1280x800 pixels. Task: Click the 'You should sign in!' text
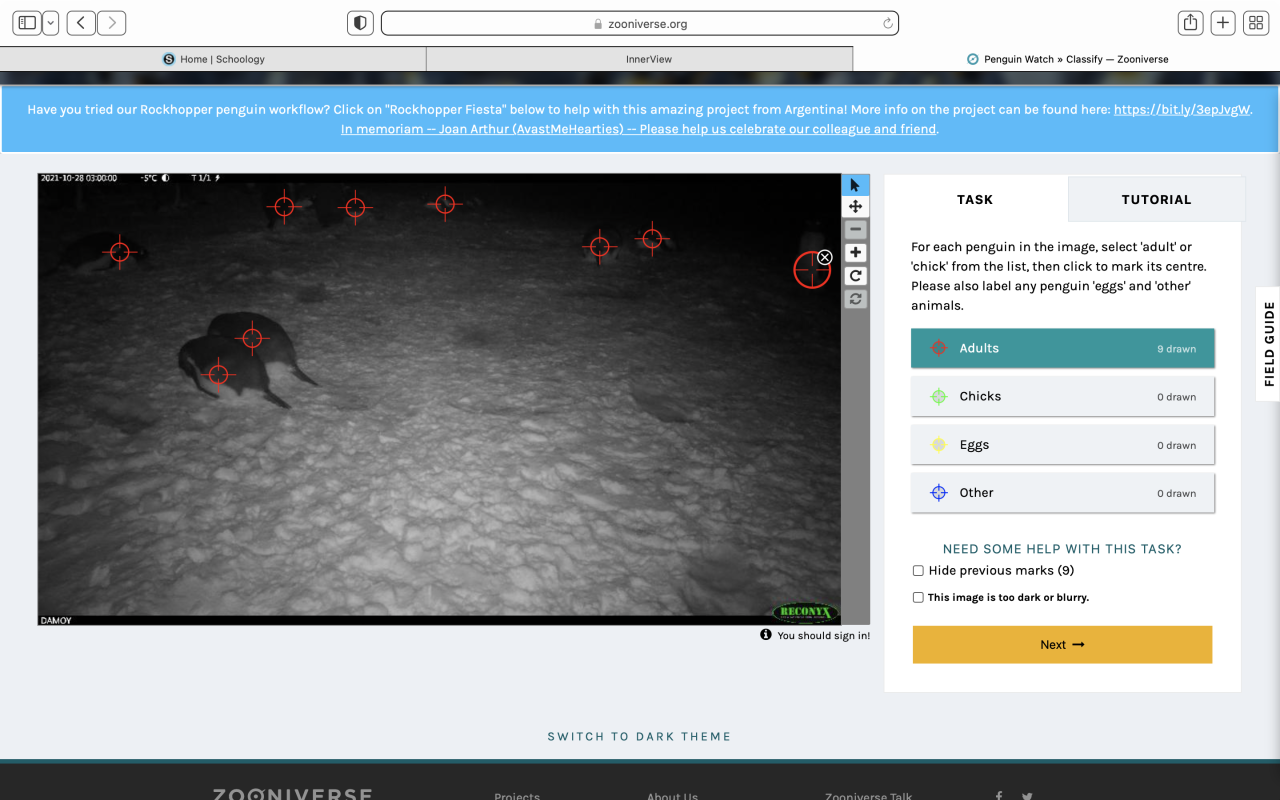pyautogui.click(x=824, y=636)
